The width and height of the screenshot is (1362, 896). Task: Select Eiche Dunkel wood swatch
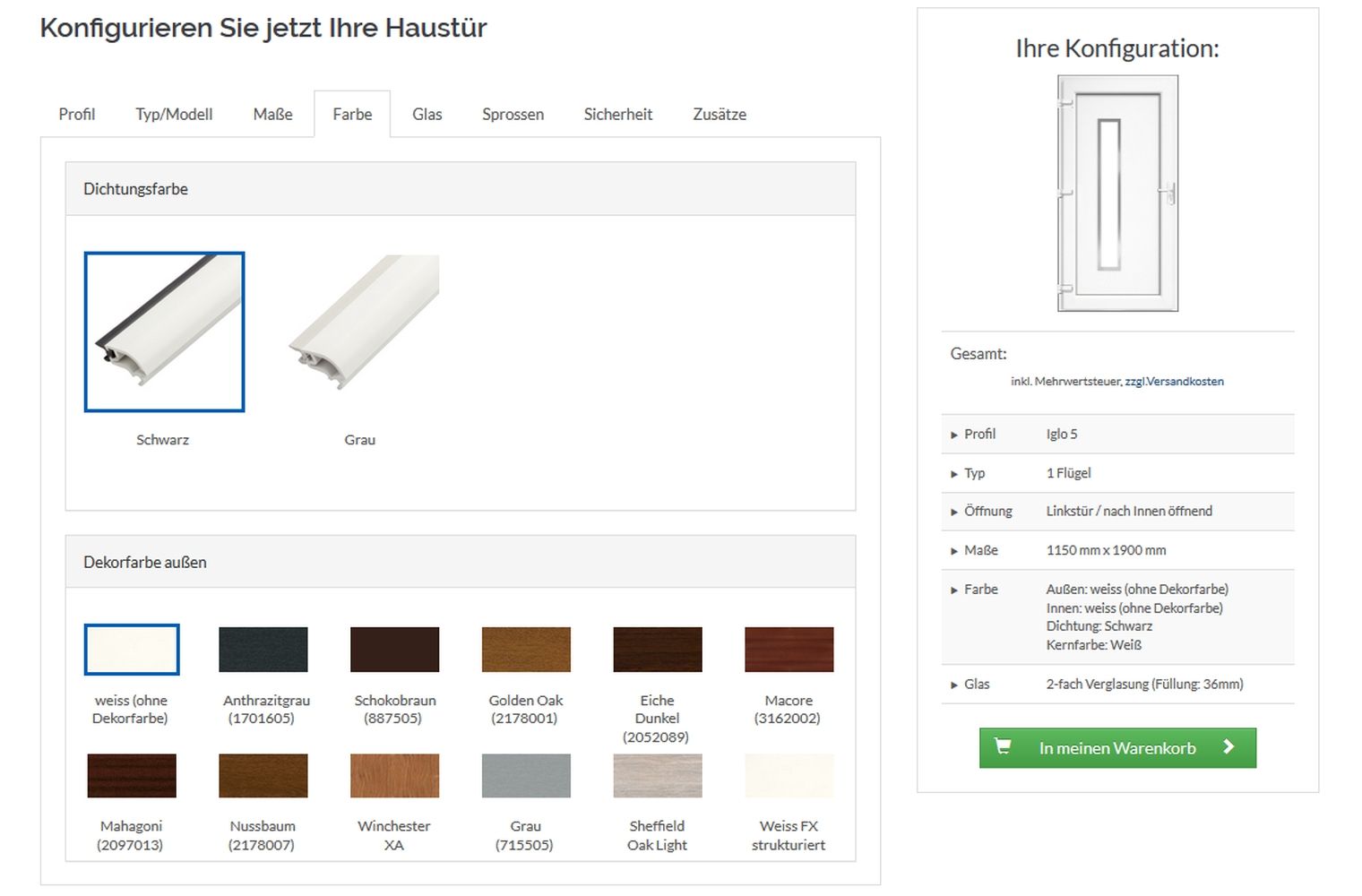click(657, 650)
